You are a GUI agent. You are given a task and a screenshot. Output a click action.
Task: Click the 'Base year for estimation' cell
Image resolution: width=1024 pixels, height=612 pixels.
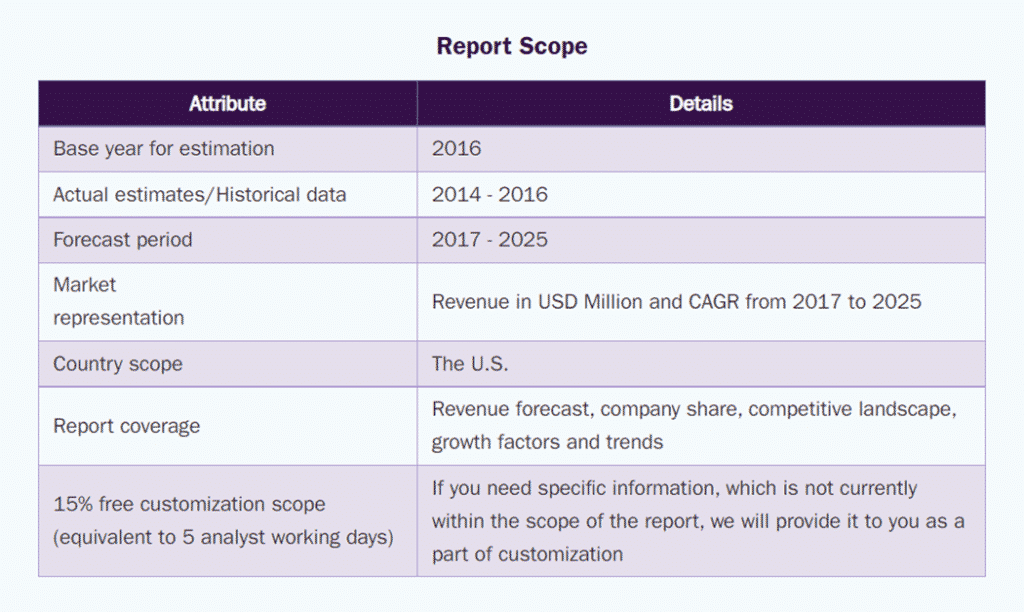click(228, 149)
